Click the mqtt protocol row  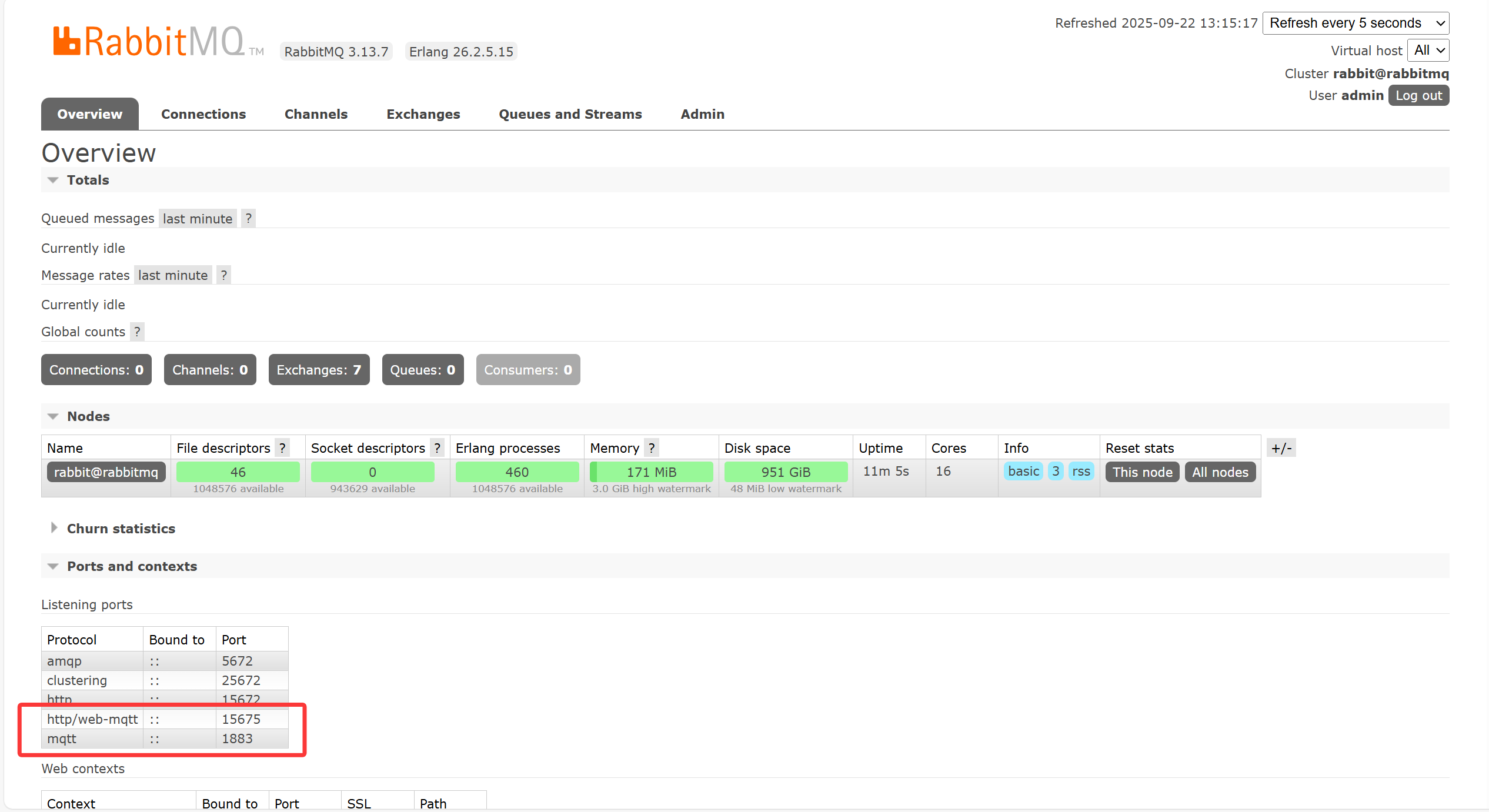(165, 739)
